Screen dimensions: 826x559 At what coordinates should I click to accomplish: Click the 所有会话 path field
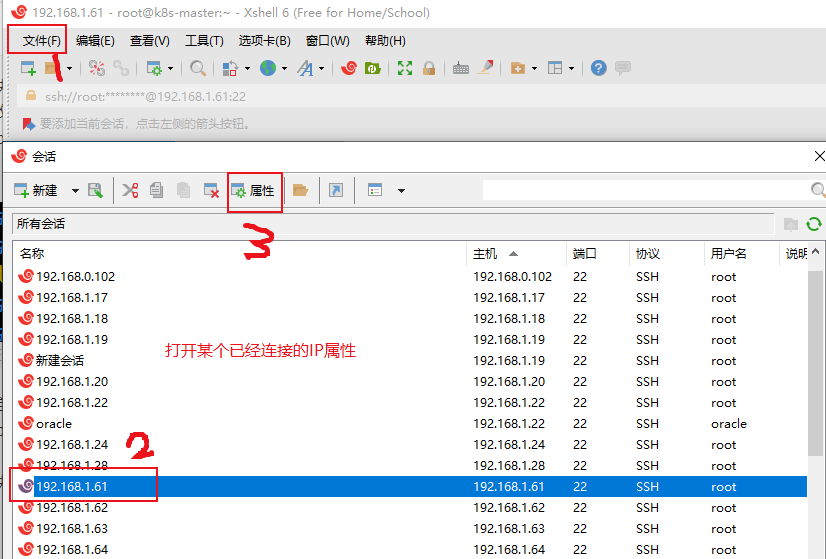point(393,224)
